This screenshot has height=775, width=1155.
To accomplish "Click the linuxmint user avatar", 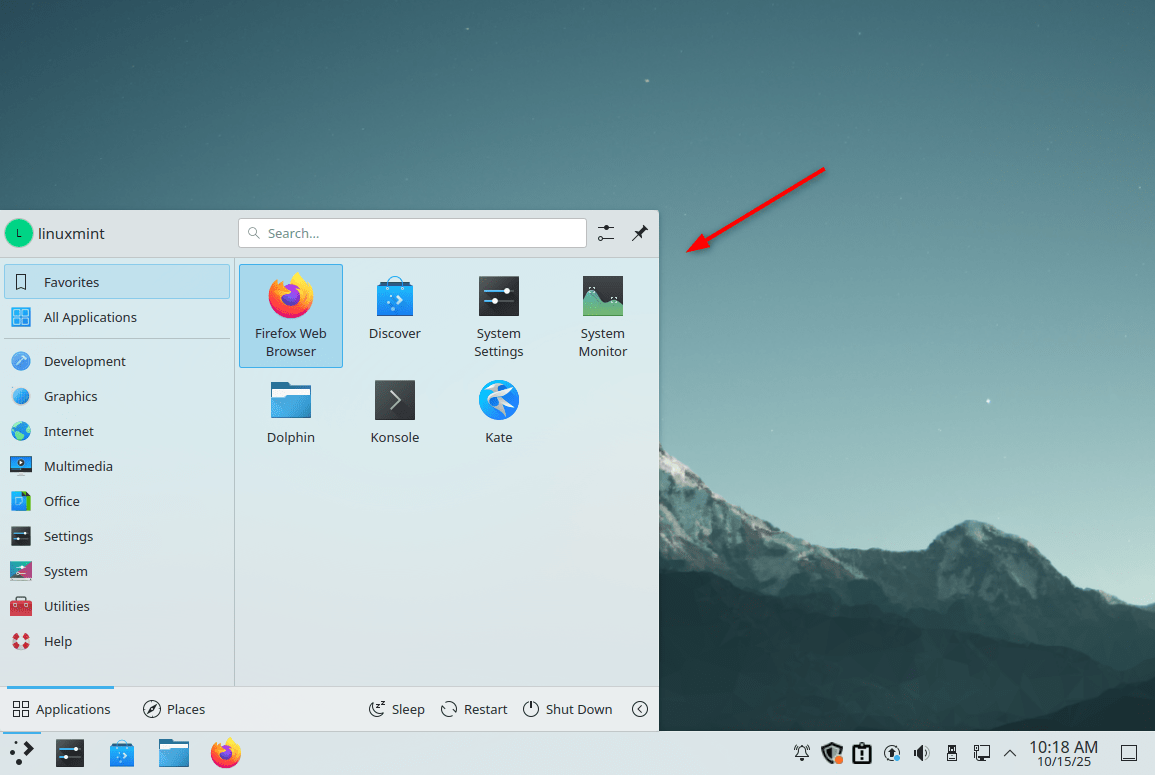I will click(19, 233).
